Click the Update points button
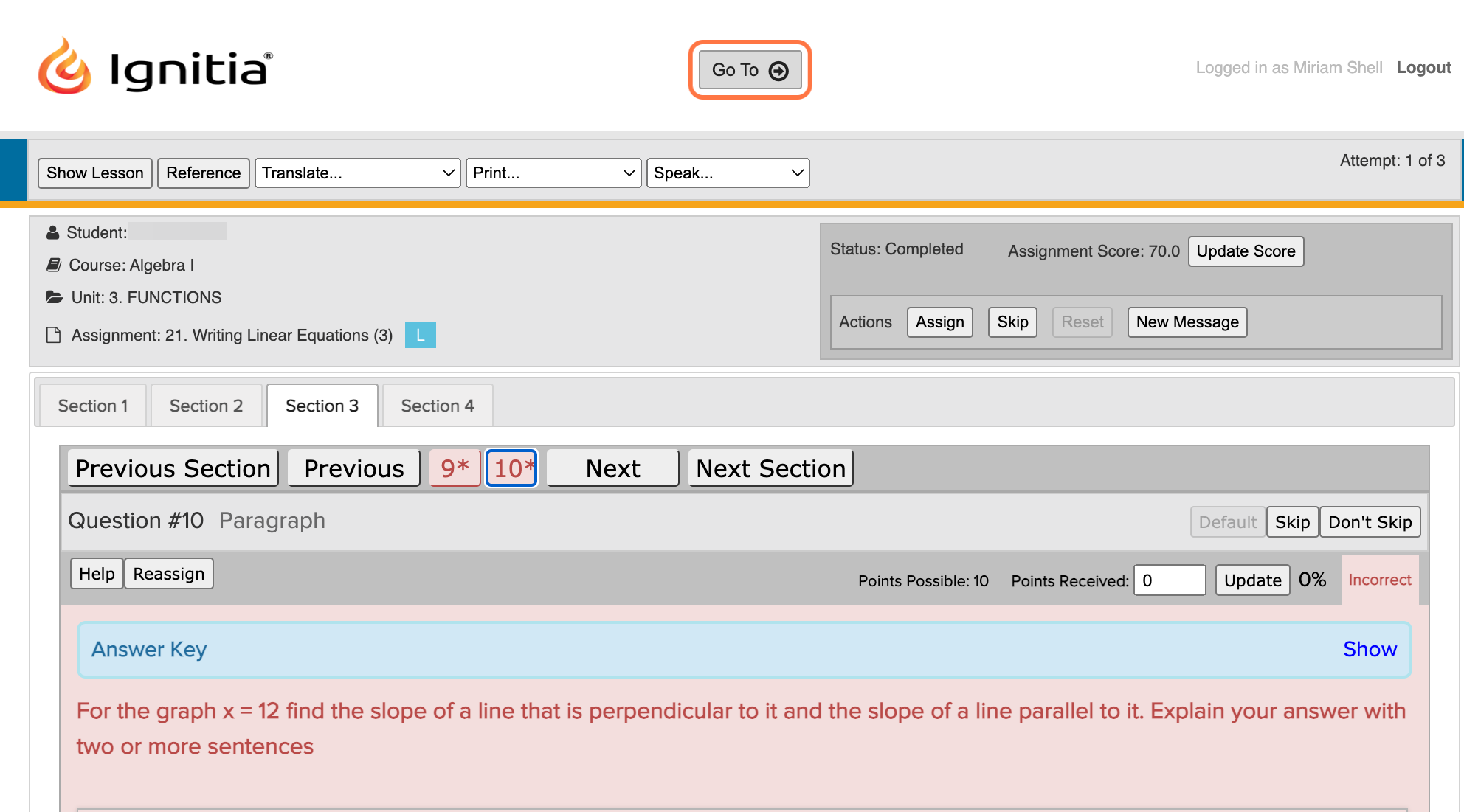 click(x=1252, y=580)
